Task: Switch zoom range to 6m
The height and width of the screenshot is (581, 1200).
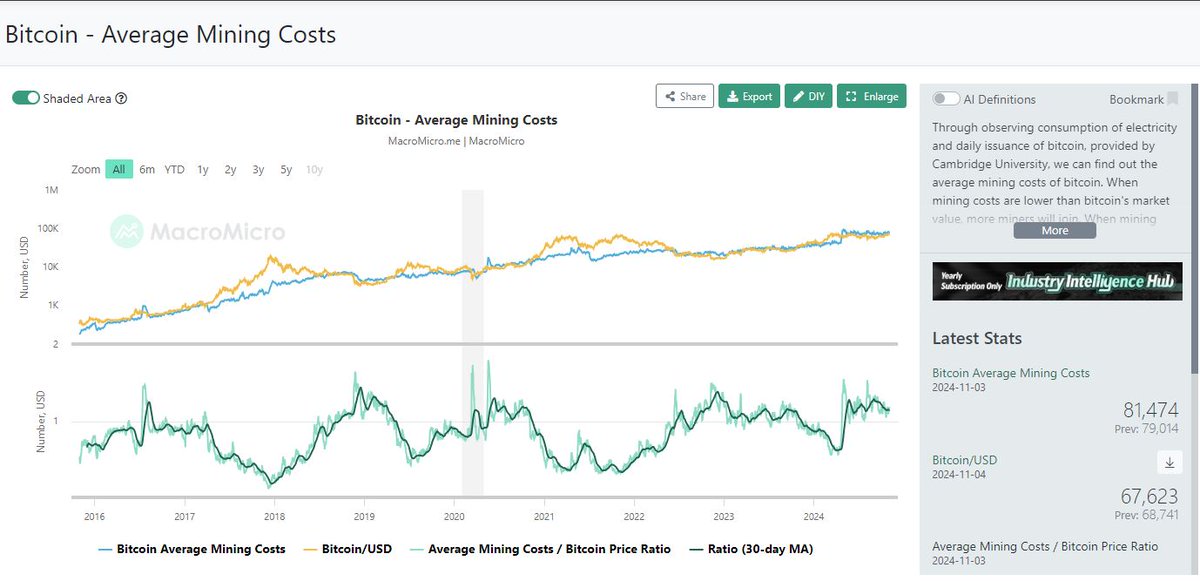Action: (146, 169)
